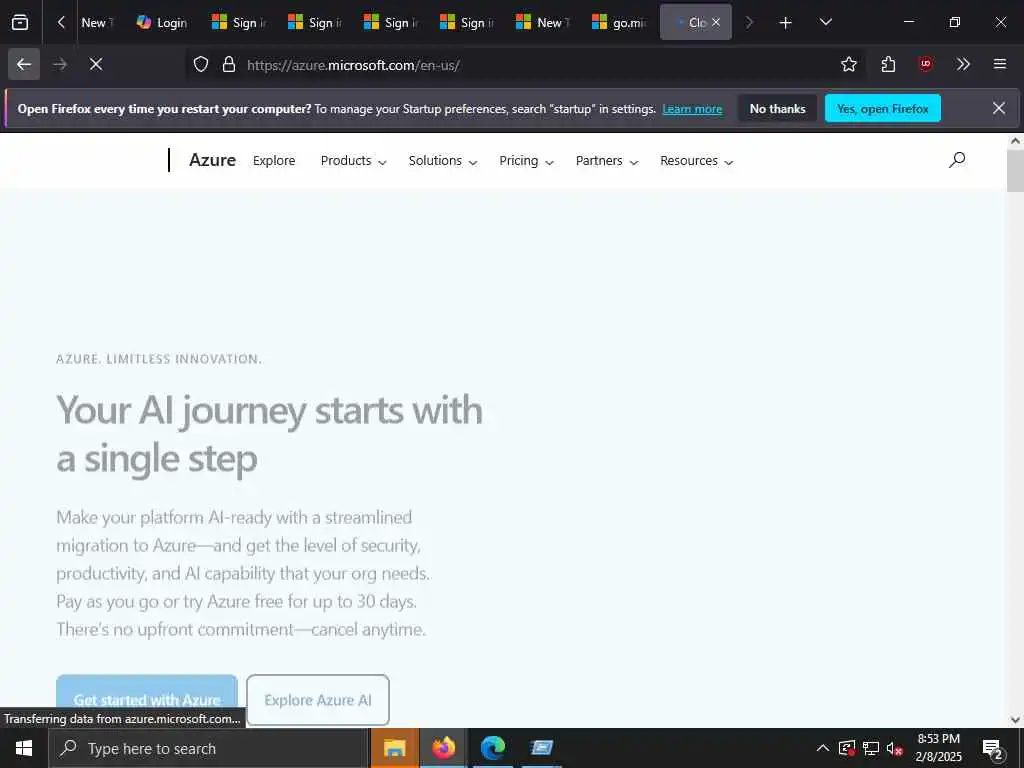View site security padlock info
This screenshot has width=1024, height=768.
[x=229, y=64]
